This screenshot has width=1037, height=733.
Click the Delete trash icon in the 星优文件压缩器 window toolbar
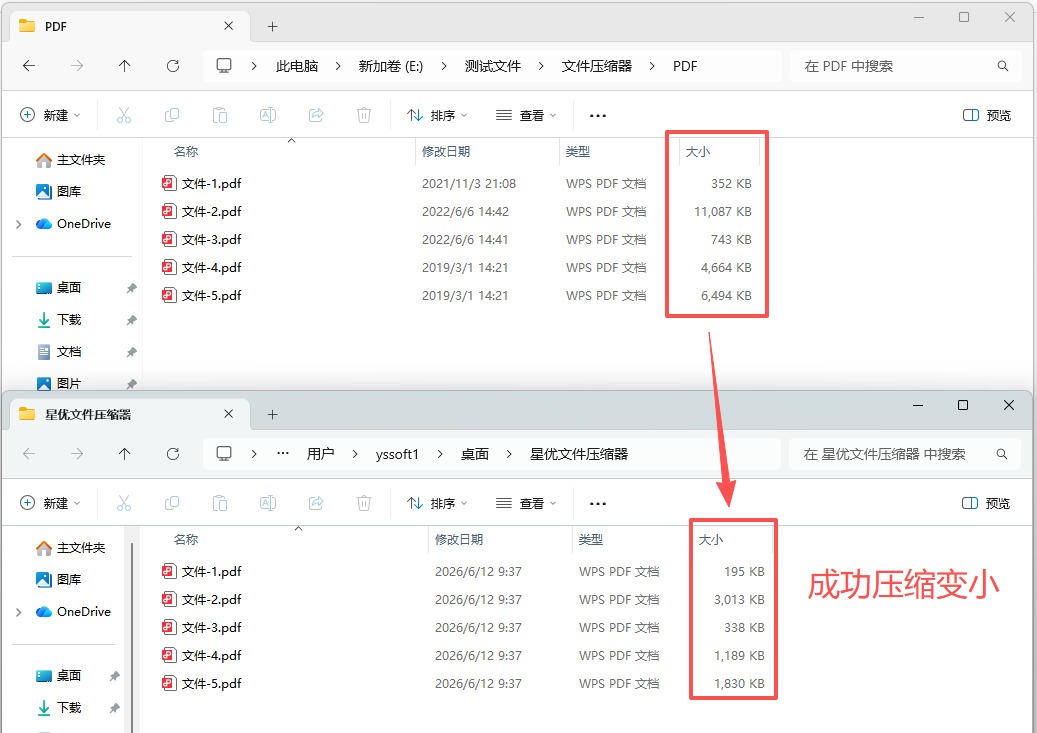pos(364,503)
